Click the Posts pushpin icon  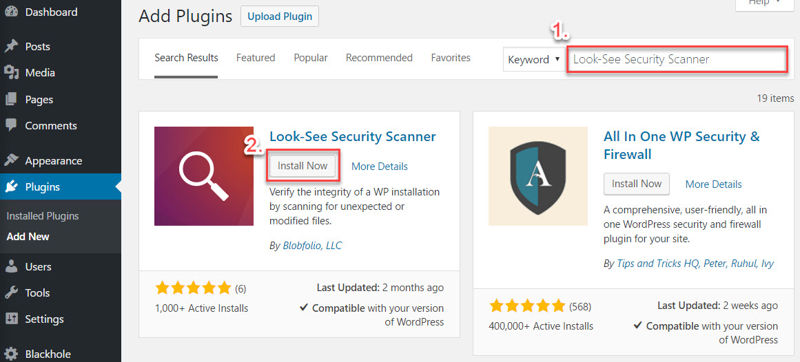click(x=11, y=46)
